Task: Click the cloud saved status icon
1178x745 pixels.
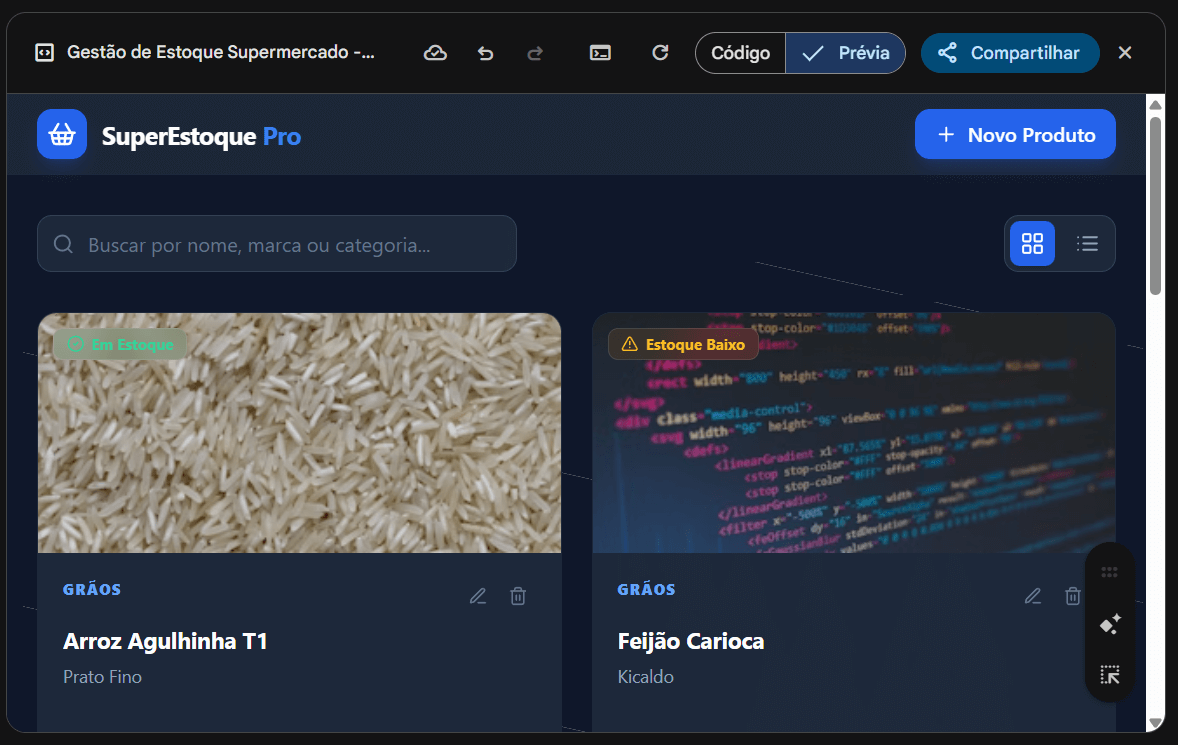Action: [x=435, y=53]
